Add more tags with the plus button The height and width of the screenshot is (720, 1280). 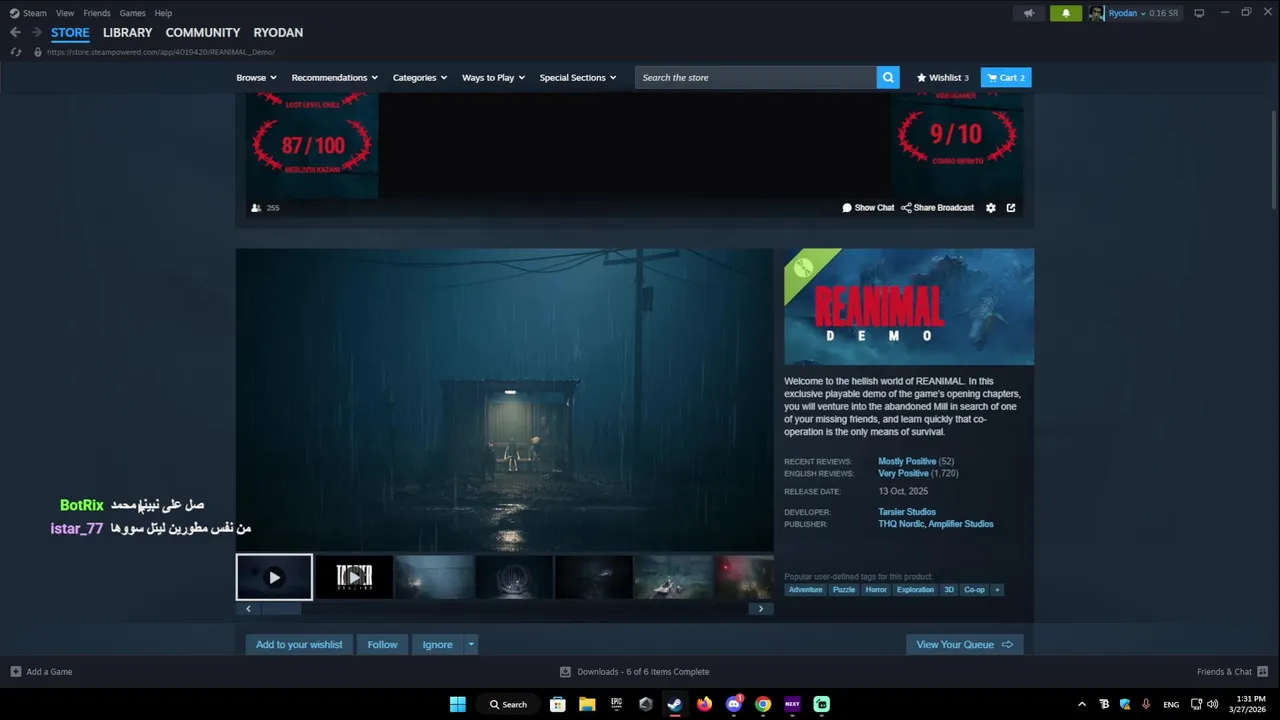pyautogui.click(x=996, y=590)
